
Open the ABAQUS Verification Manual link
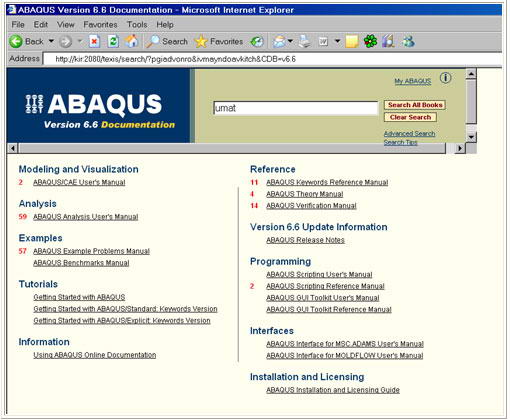tap(311, 206)
